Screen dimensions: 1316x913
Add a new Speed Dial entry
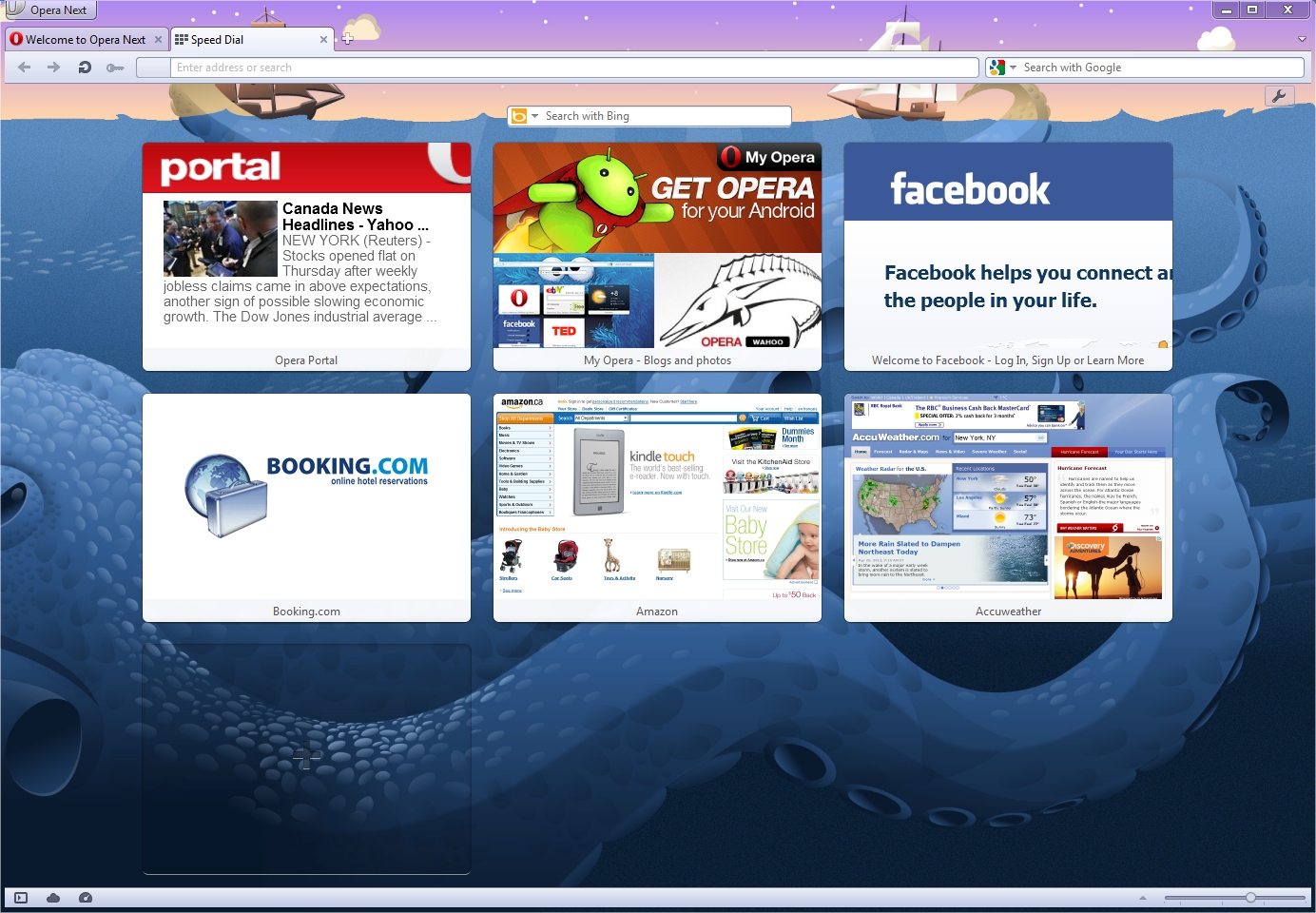[306, 758]
